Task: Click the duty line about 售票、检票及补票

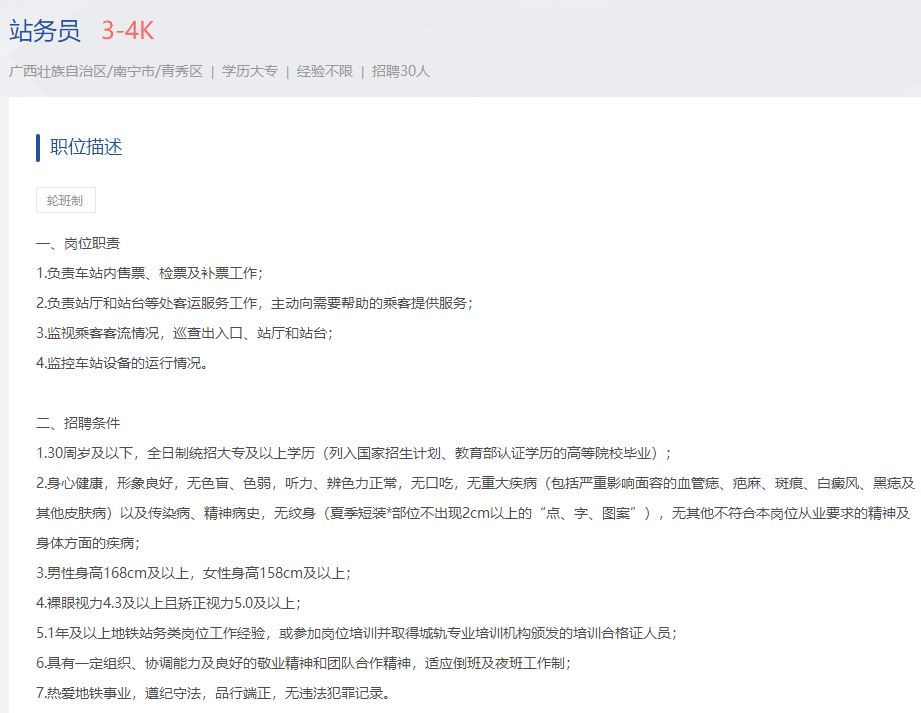Action: (x=150, y=273)
